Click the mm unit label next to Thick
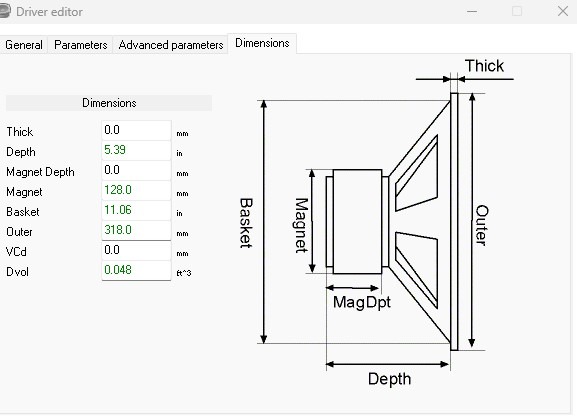Screen dimensions: 577x418 click(183, 134)
